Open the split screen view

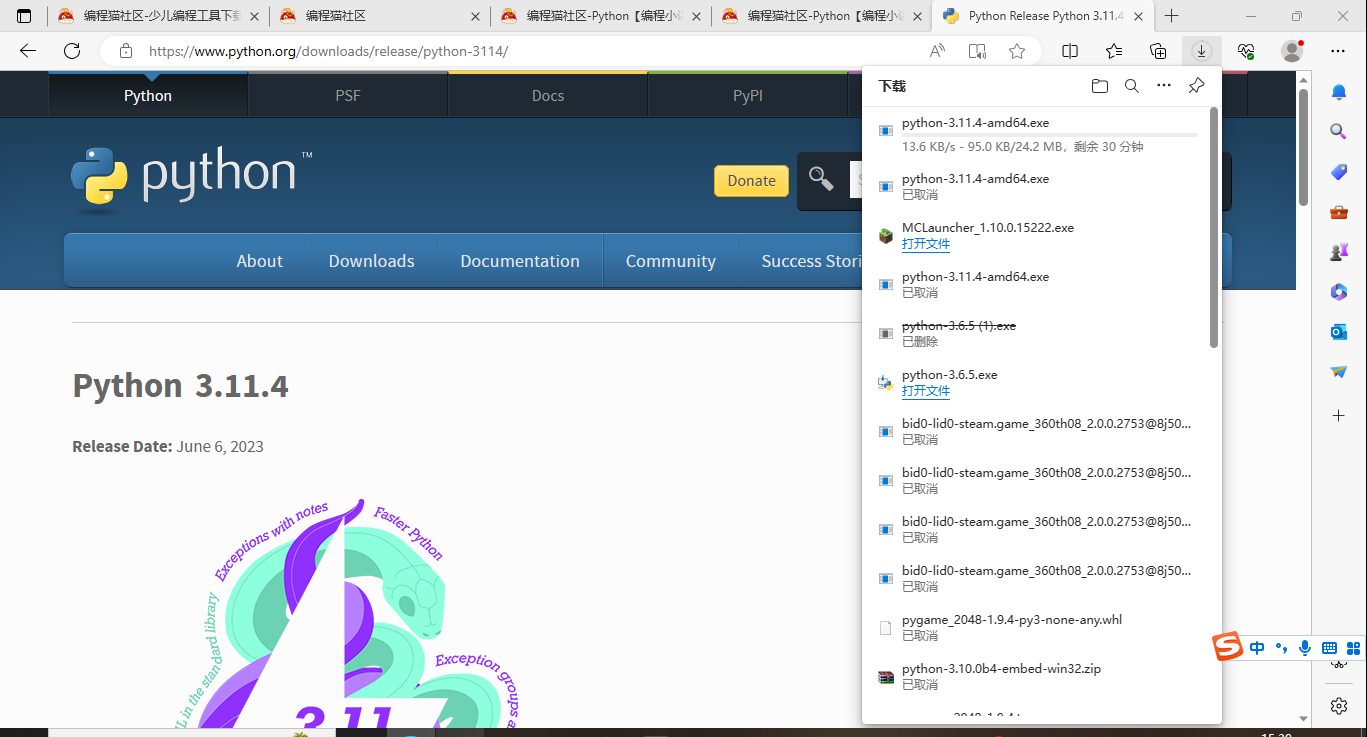(x=1070, y=51)
